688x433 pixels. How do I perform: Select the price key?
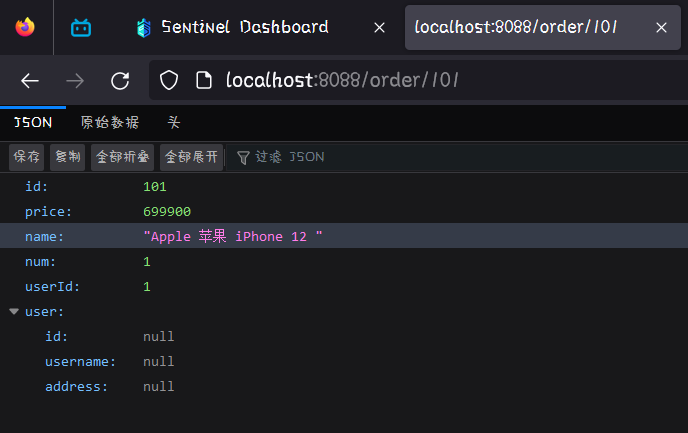coord(48,212)
